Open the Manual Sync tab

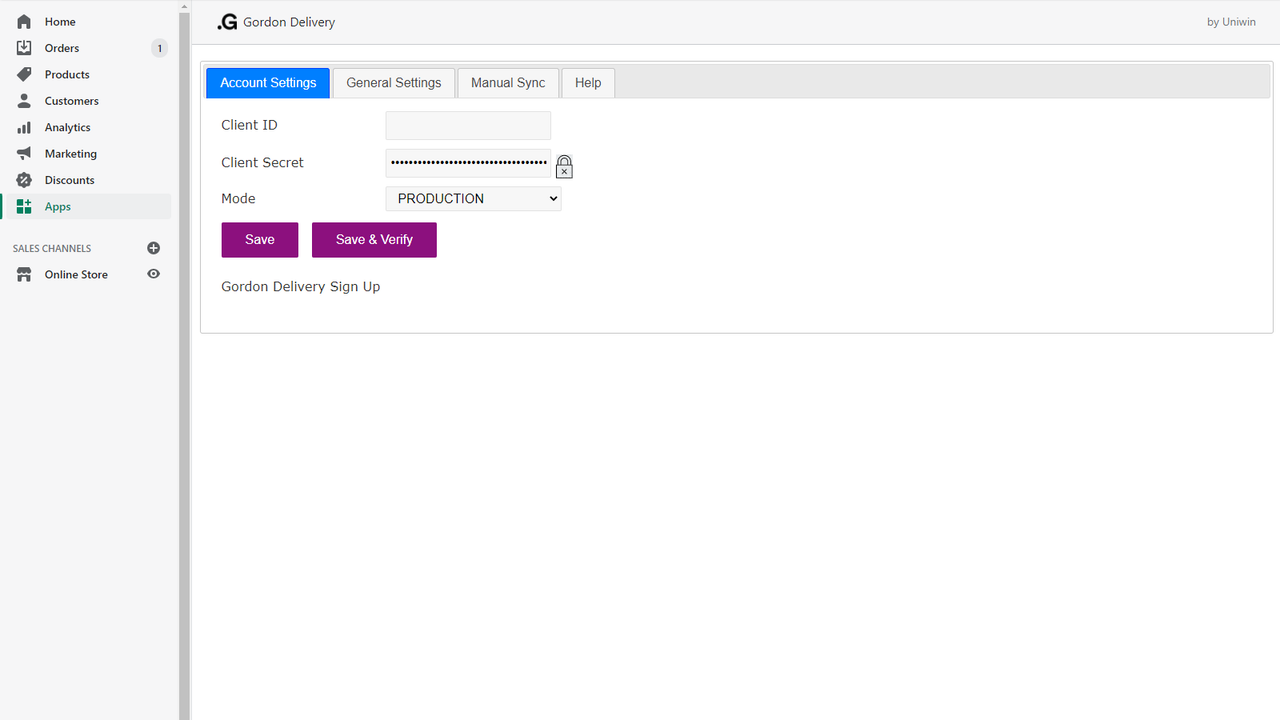[508, 83]
